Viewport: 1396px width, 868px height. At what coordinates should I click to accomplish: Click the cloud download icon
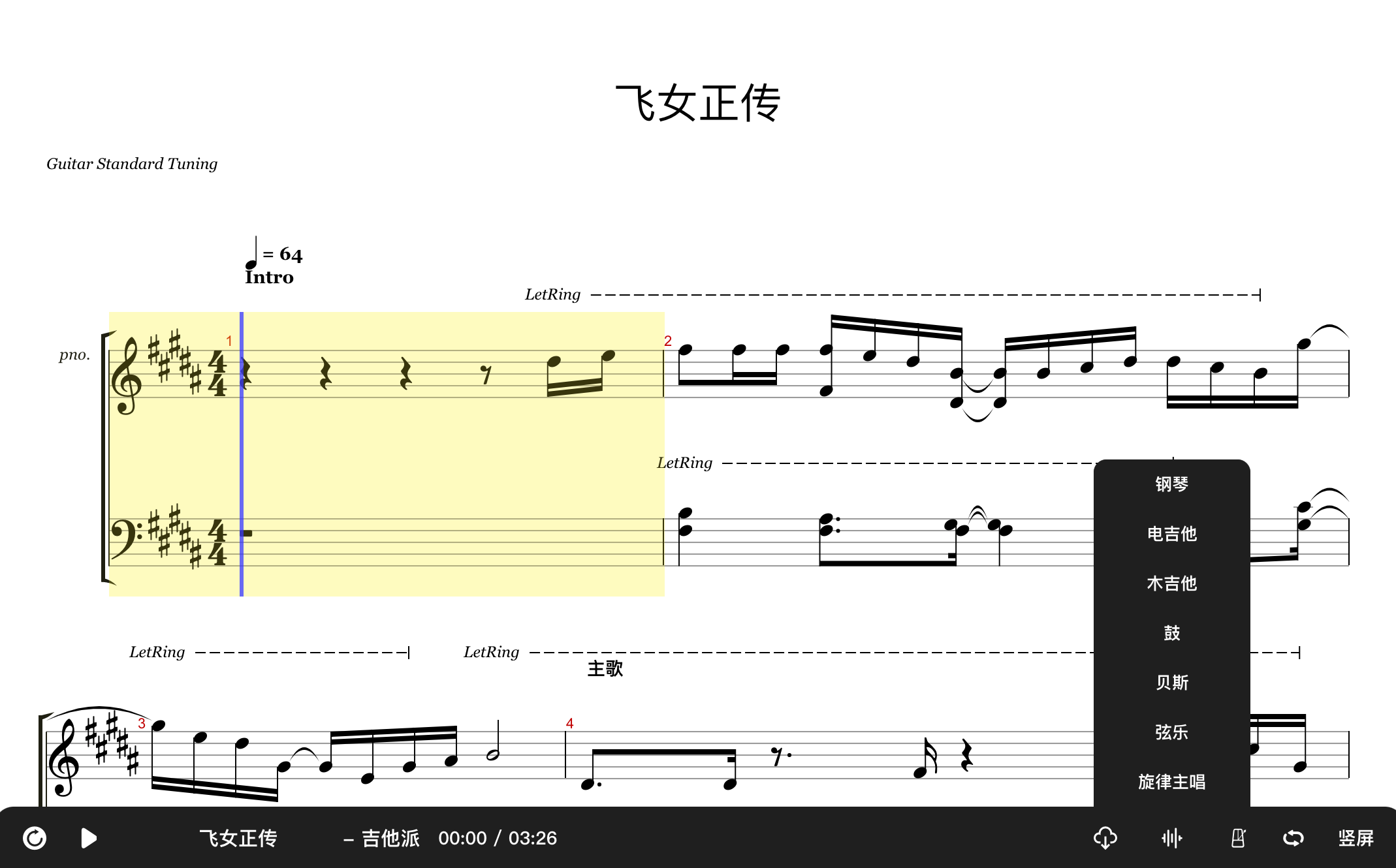click(x=1105, y=838)
